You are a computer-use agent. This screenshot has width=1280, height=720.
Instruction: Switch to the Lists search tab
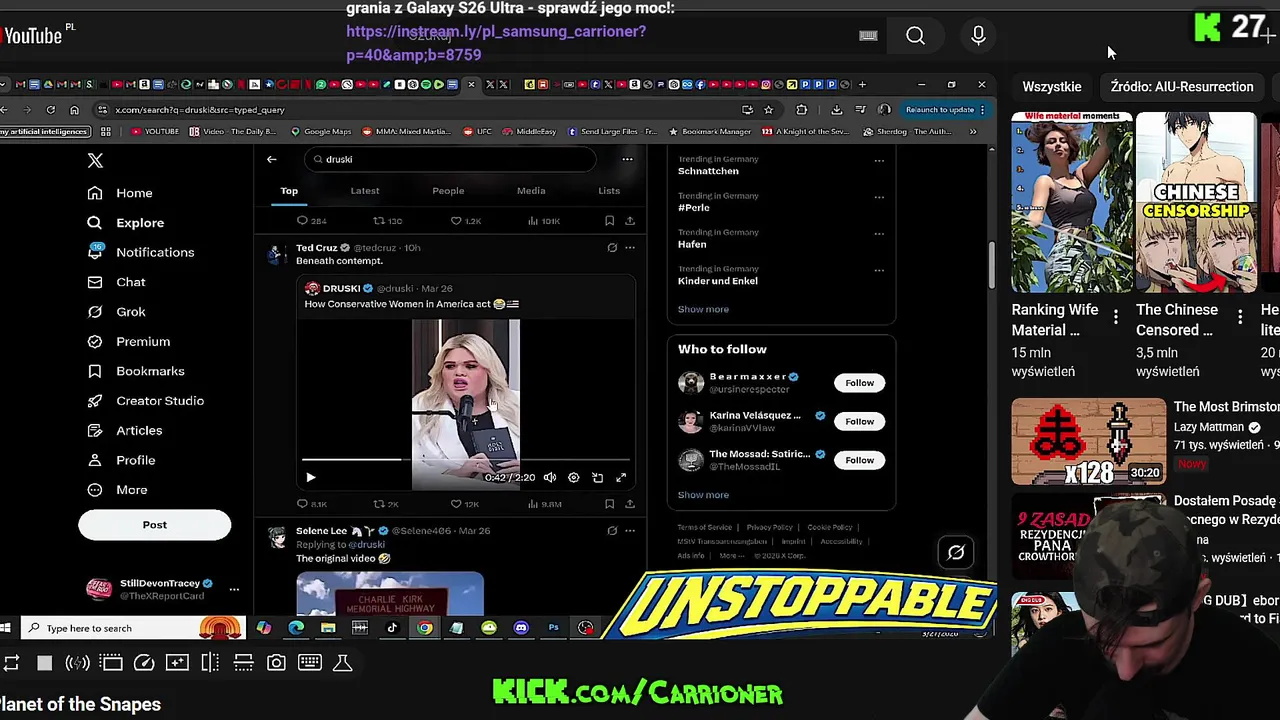click(x=609, y=191)
